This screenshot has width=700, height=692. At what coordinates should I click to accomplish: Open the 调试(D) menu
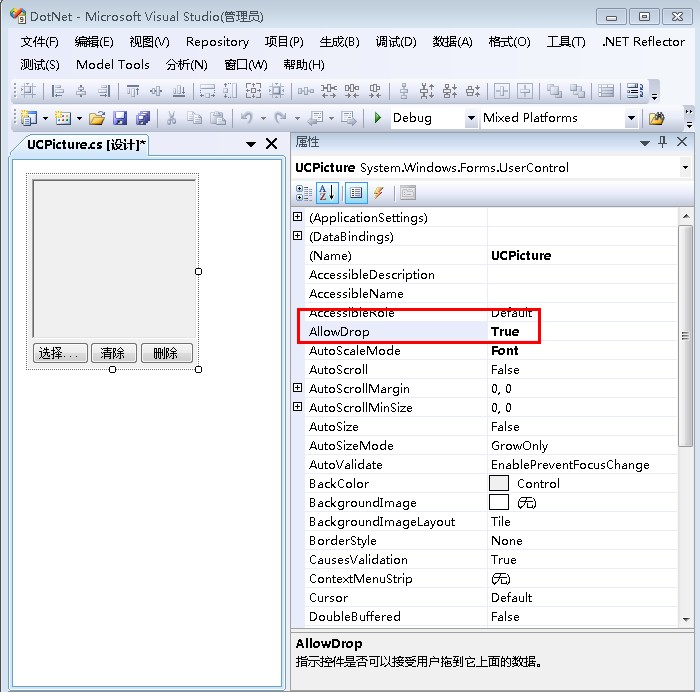coord(396,42)
